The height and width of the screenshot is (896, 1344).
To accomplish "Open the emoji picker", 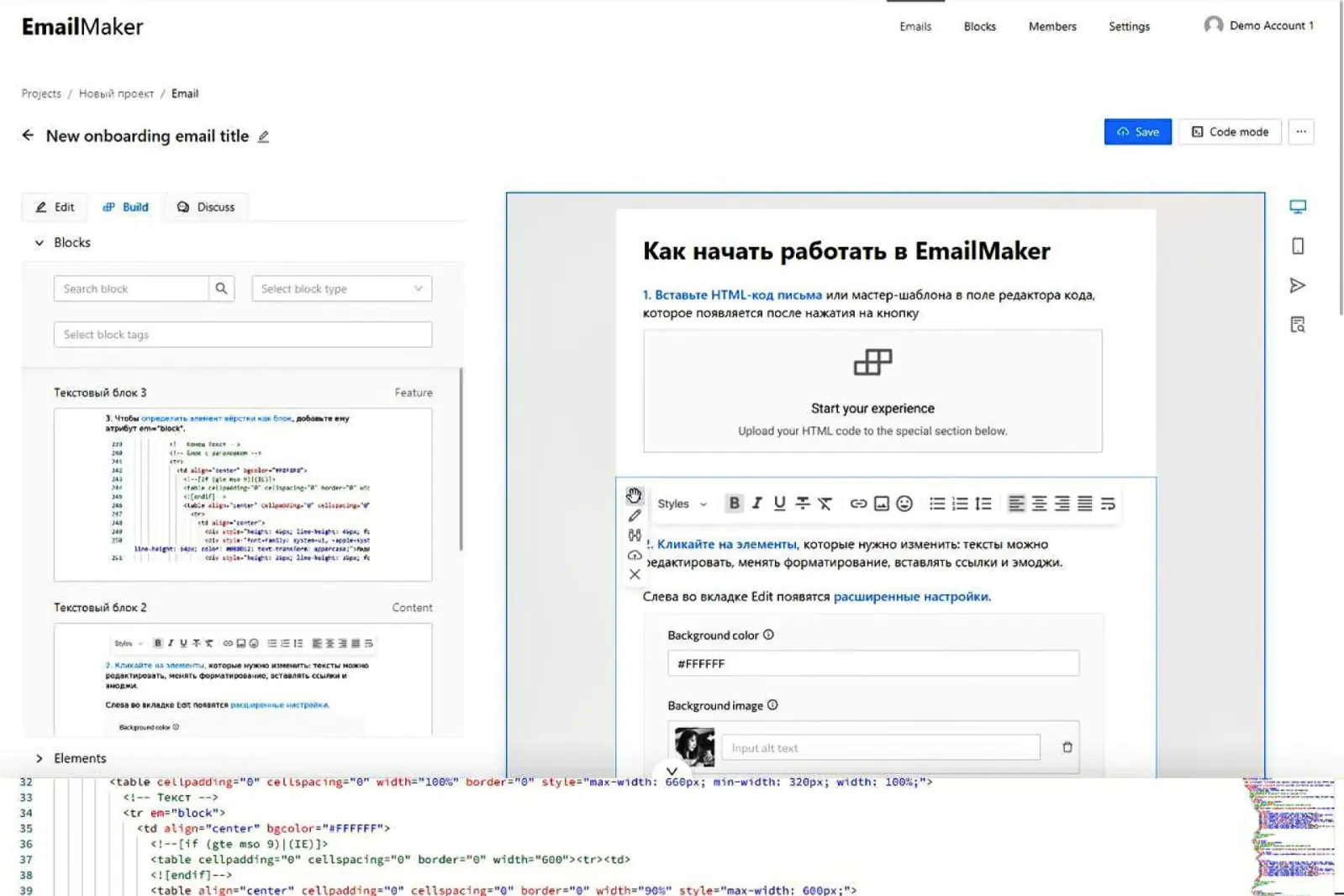I will pos(904,503).
